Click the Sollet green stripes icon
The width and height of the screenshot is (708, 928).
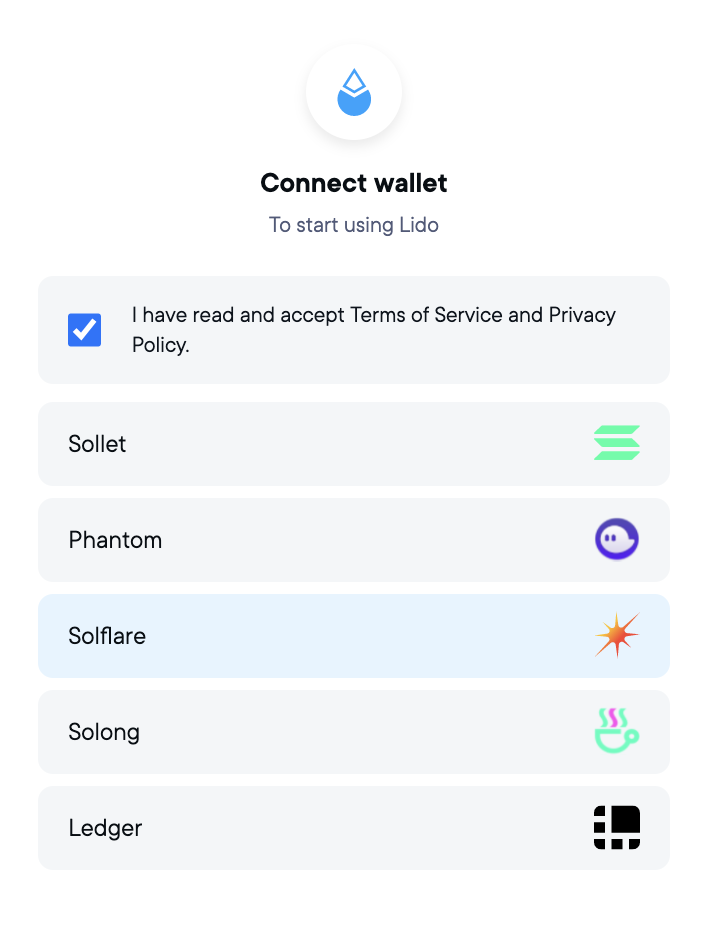click(617, 443)
